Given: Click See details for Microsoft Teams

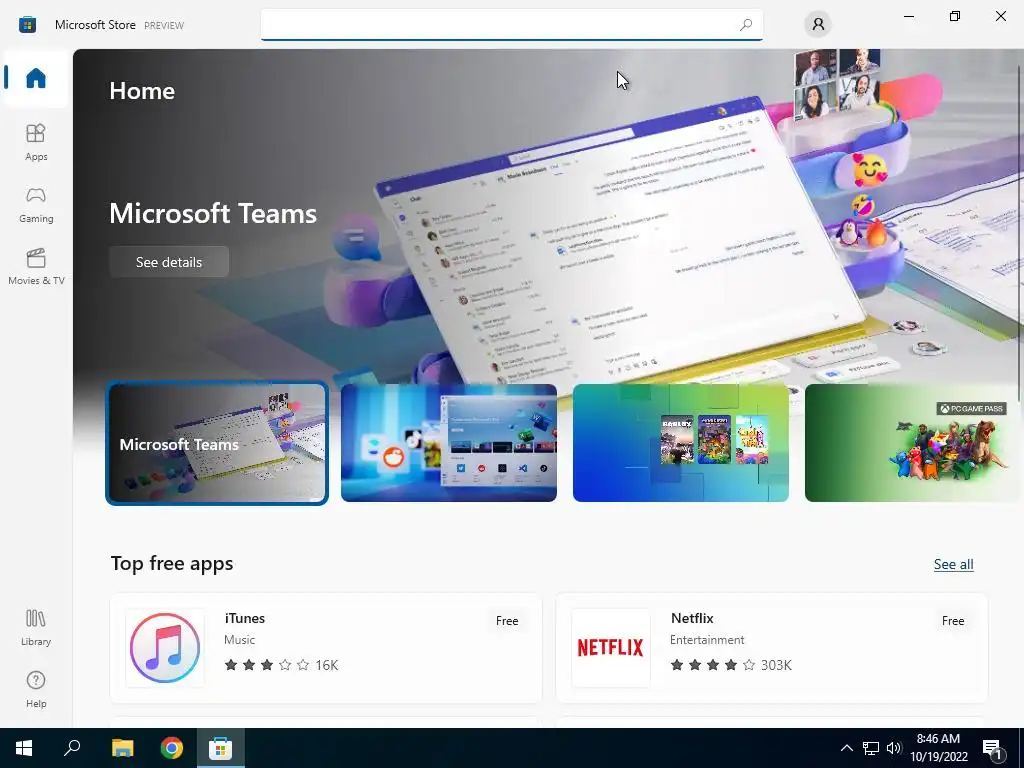Looking at the screenshot, I should (169, 262).
